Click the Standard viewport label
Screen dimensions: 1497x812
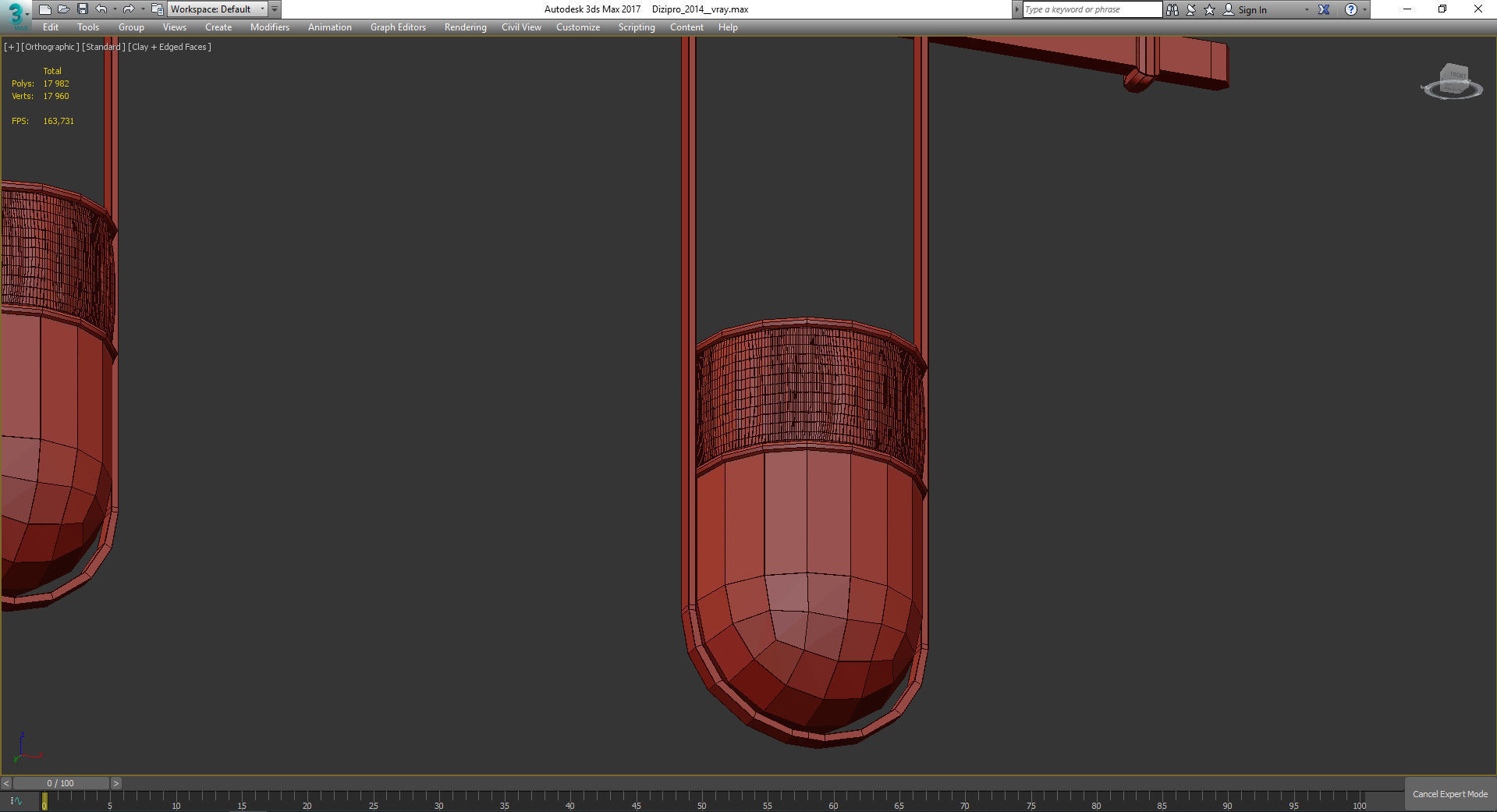pyautogui.click(x=103, y=47)
